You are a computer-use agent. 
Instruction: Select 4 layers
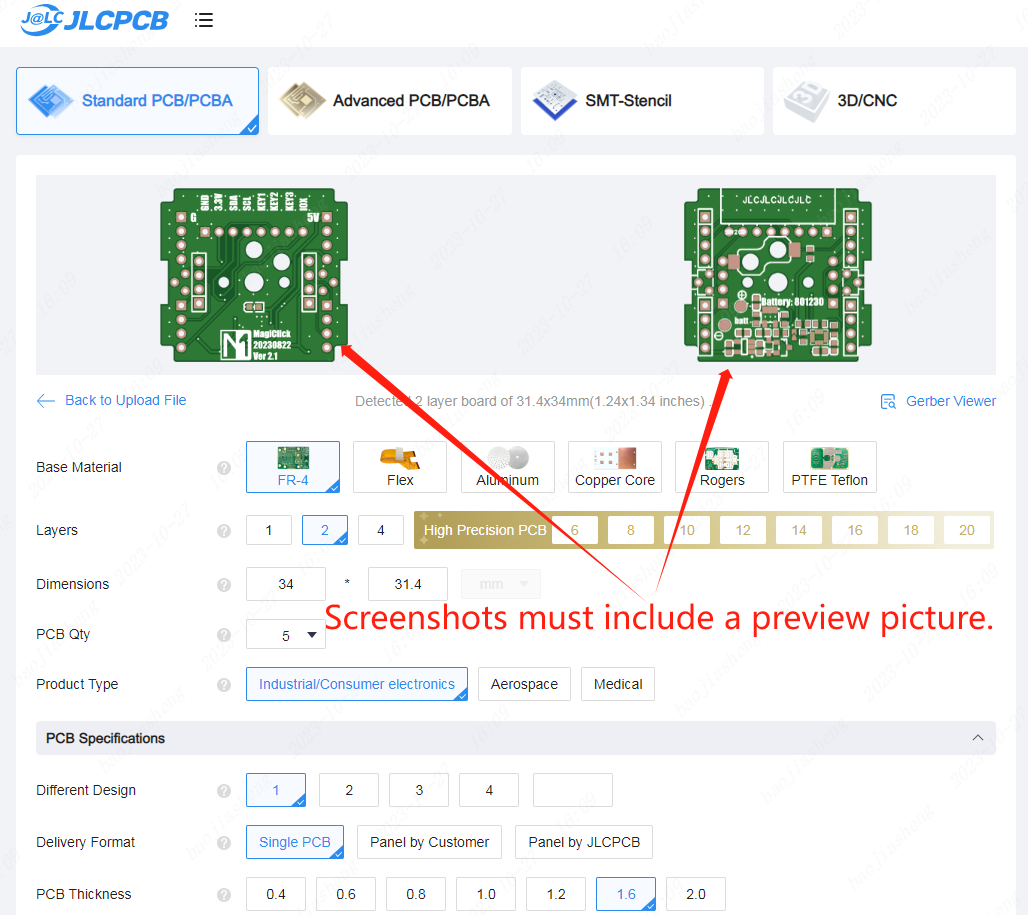380,530
